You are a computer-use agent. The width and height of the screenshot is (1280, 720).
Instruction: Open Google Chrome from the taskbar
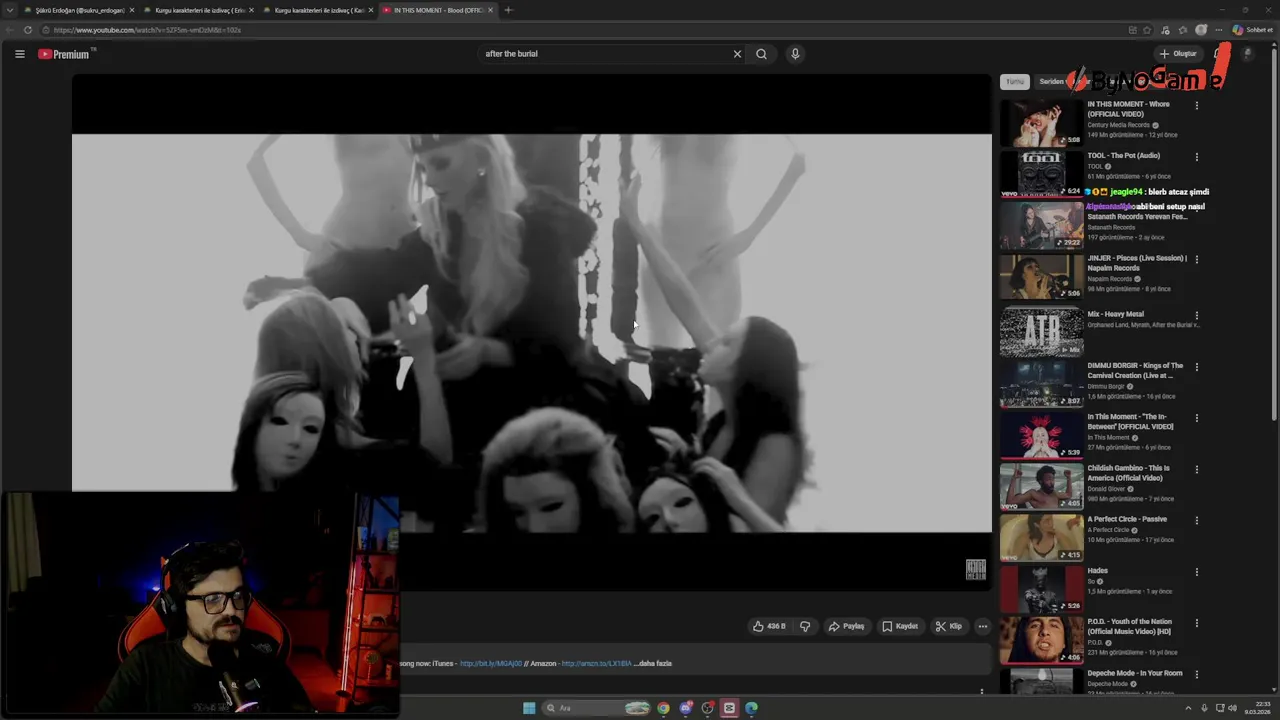click(663, 708)
